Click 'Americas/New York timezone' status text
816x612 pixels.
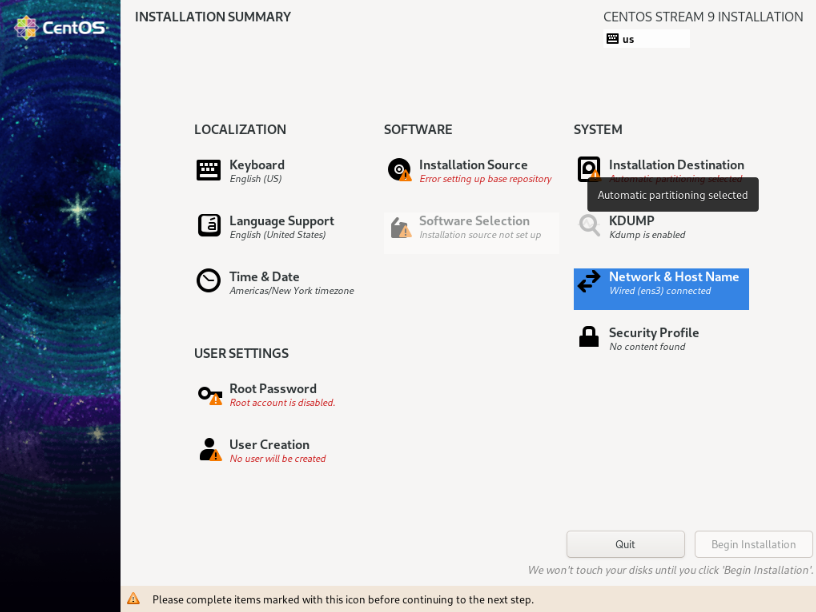pyautogui.click(x=292, y=291)
